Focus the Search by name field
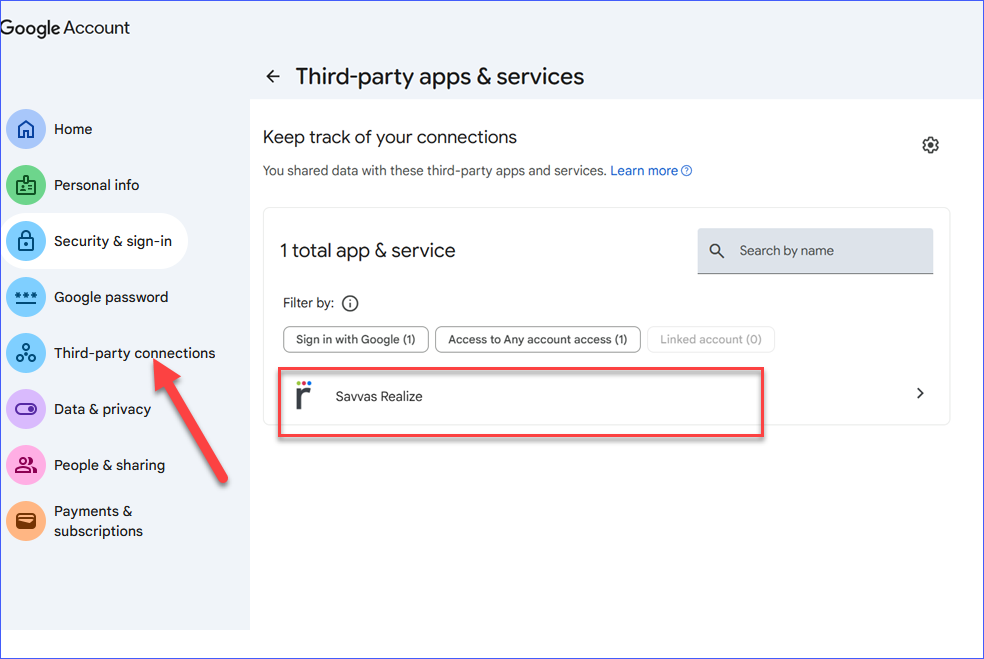Viewport: 984px width, 659px height. click(x=815, y=251)
